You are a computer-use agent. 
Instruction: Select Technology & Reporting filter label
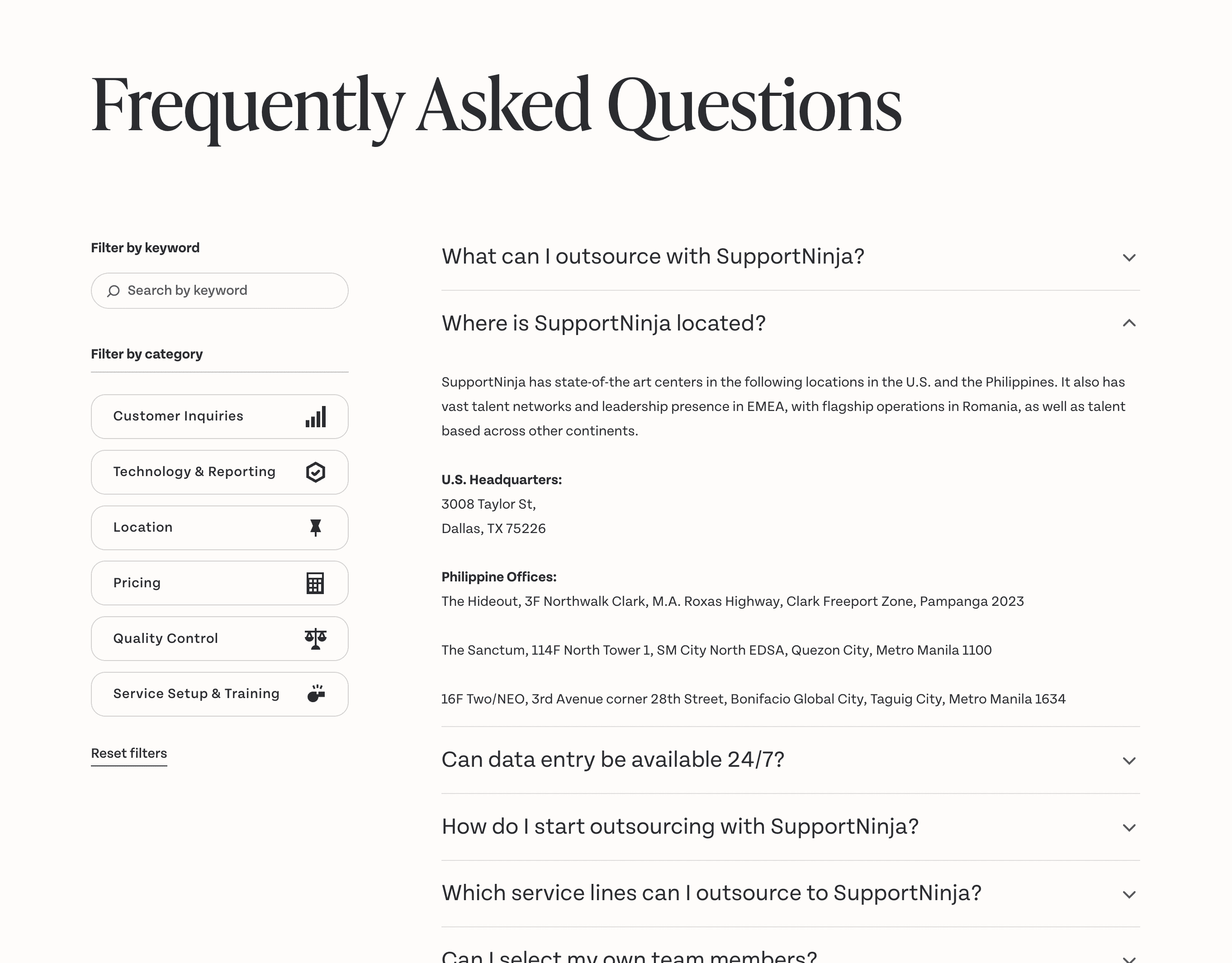coord(194,472)
